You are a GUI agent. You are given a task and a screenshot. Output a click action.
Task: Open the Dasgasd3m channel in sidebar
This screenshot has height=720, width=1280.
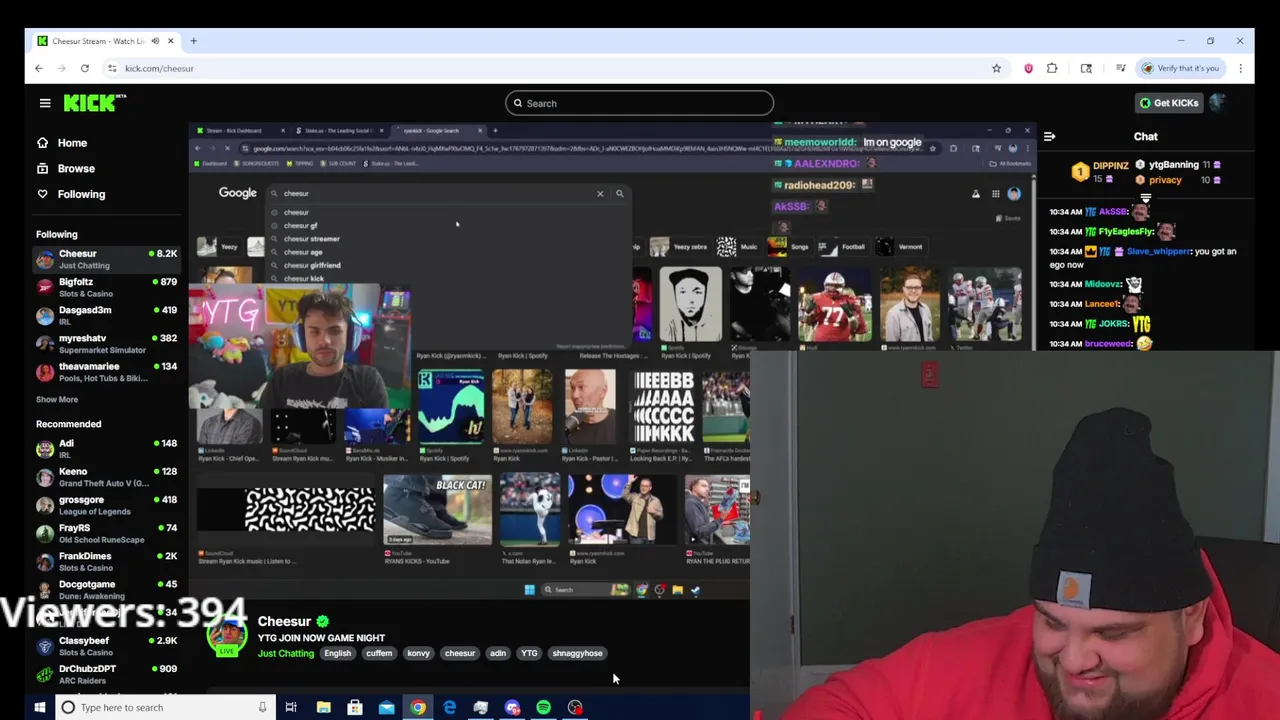(x=106, y=316)
